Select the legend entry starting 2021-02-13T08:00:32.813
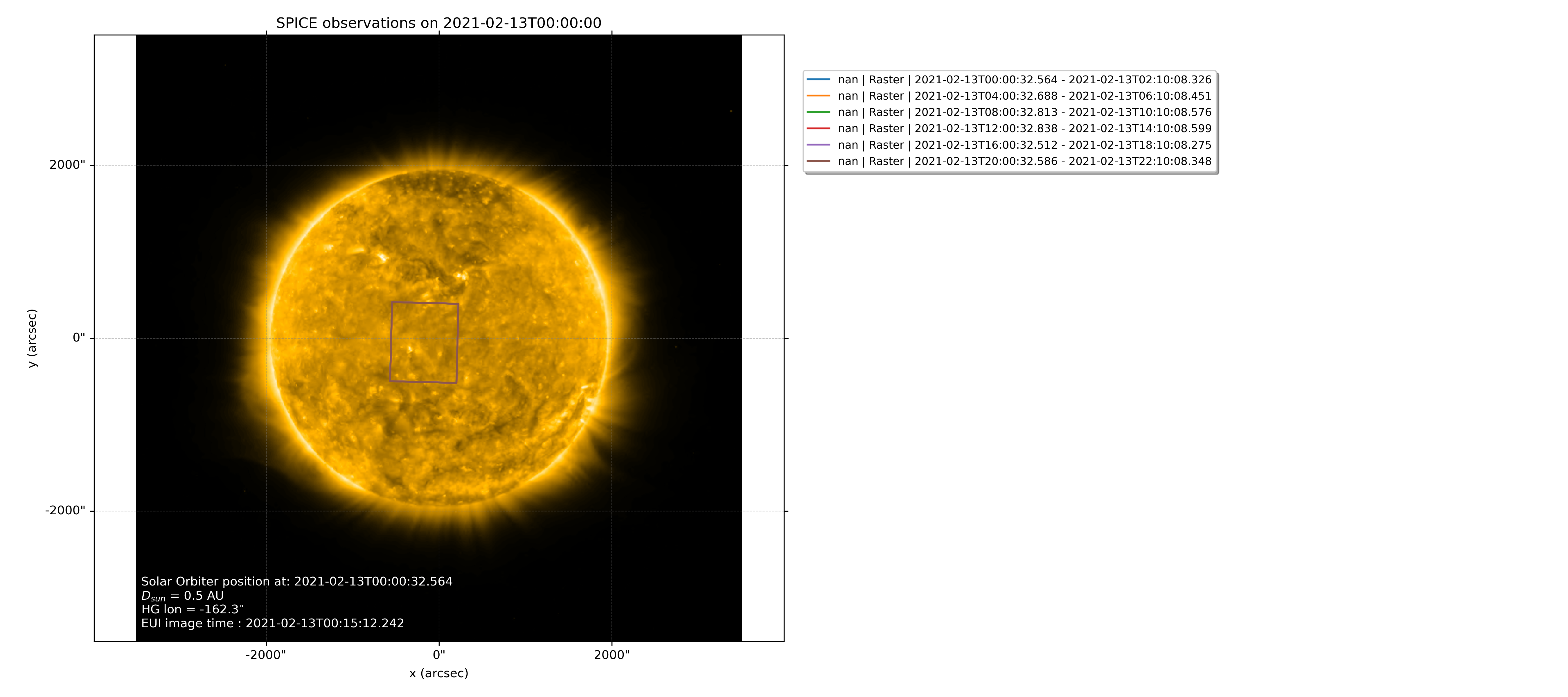This screenshot has height=697, width=1568. [1024, 113]
